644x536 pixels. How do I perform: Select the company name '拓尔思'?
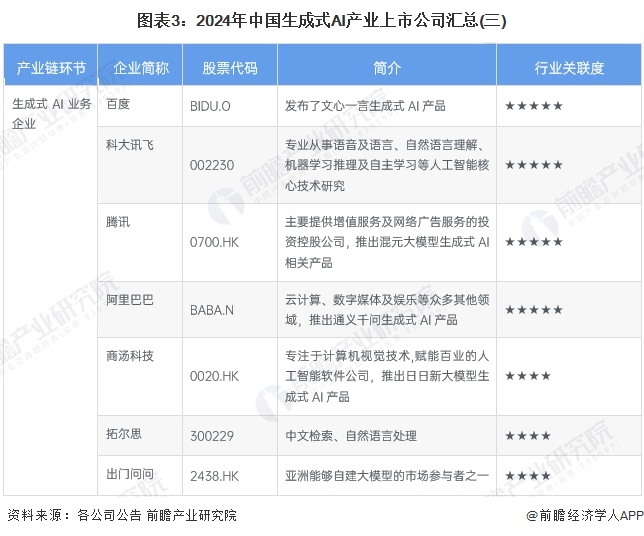124,433
